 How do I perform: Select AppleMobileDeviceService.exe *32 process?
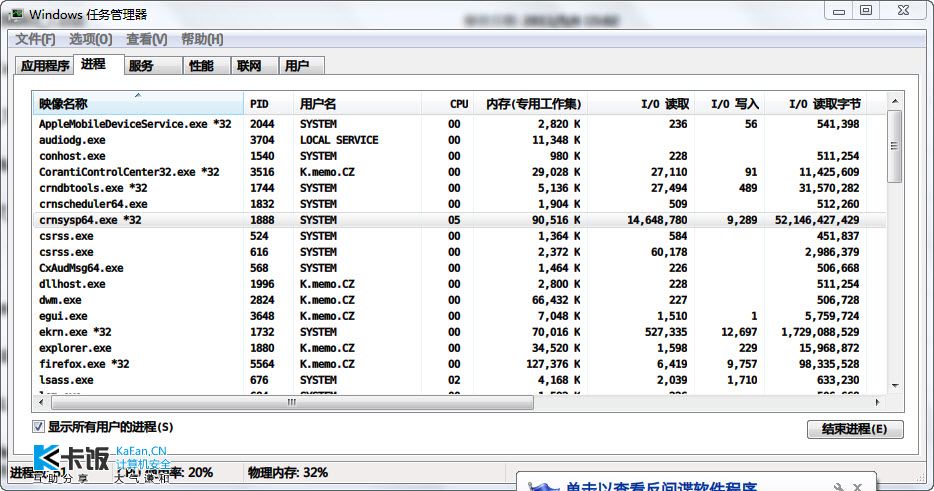[459, 124]
